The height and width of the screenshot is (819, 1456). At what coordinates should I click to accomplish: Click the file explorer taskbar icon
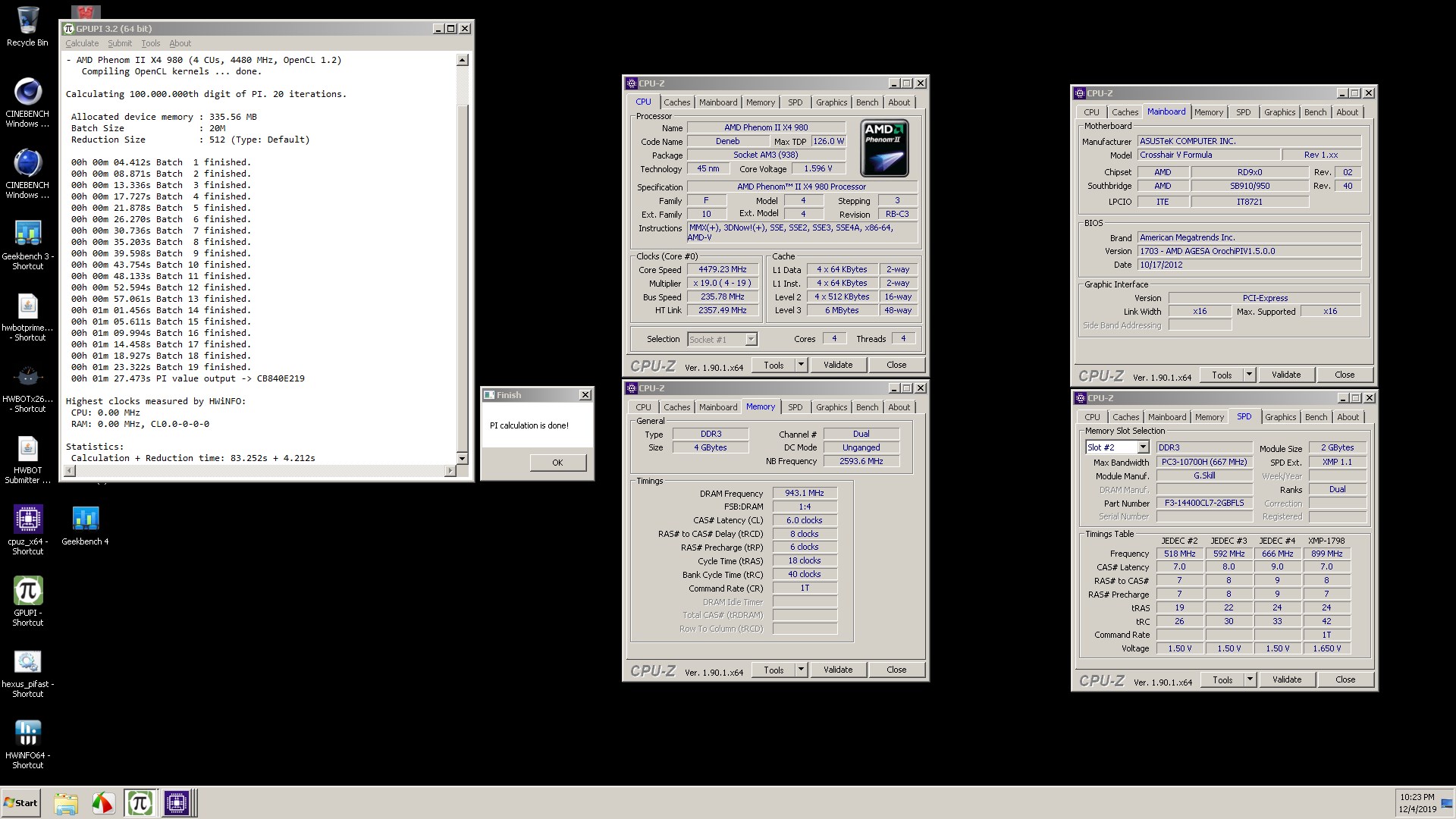pos(66,803)
